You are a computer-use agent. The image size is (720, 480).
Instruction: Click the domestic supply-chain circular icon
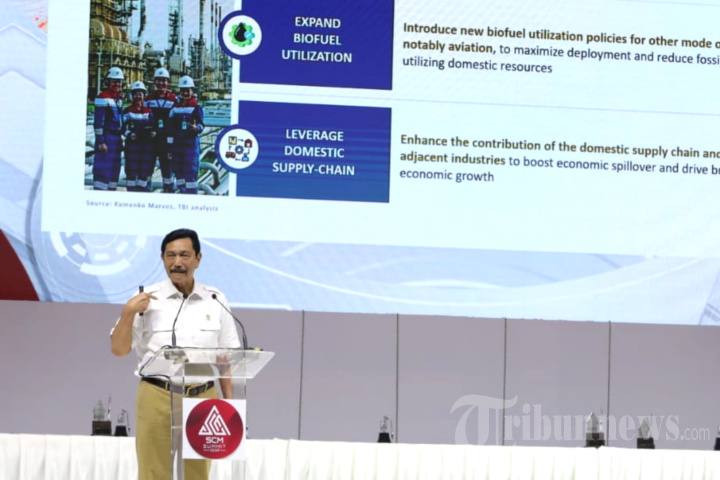(x=238, y=149)
